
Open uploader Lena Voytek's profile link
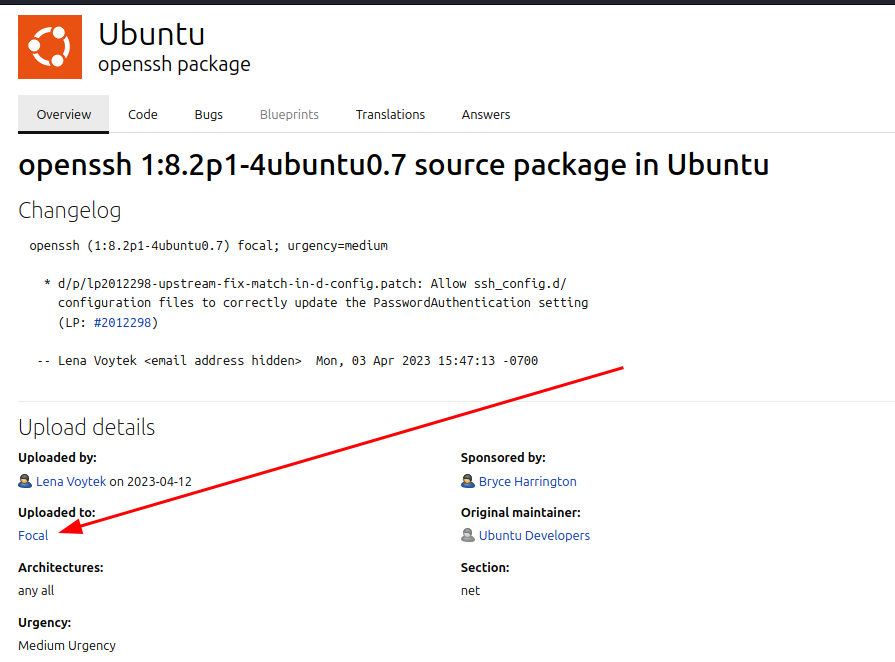point(71,482)
